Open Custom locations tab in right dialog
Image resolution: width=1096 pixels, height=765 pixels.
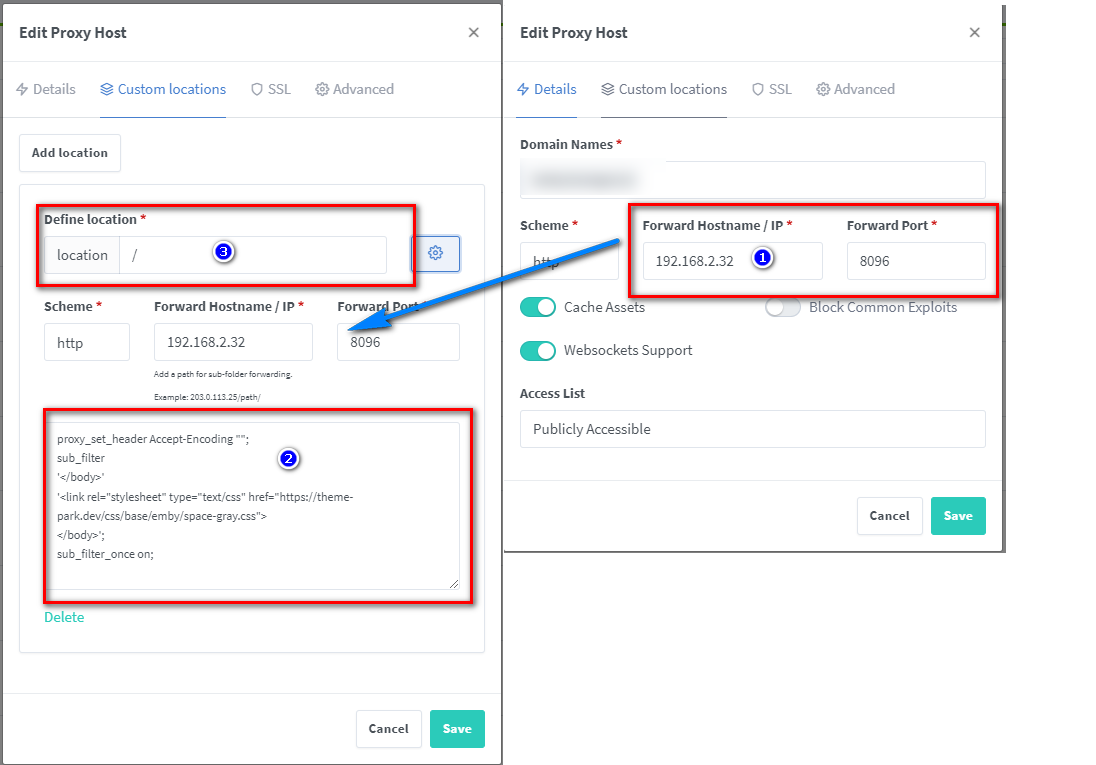(663, 89)
